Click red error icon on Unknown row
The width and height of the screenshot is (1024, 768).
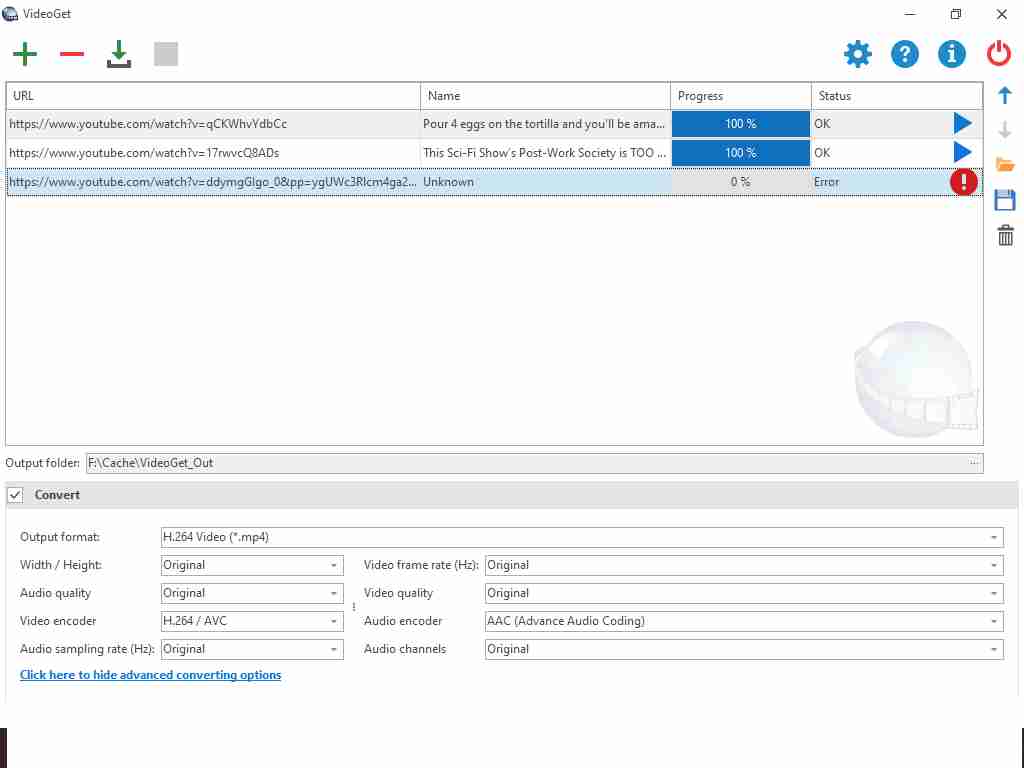coord(963,182)
